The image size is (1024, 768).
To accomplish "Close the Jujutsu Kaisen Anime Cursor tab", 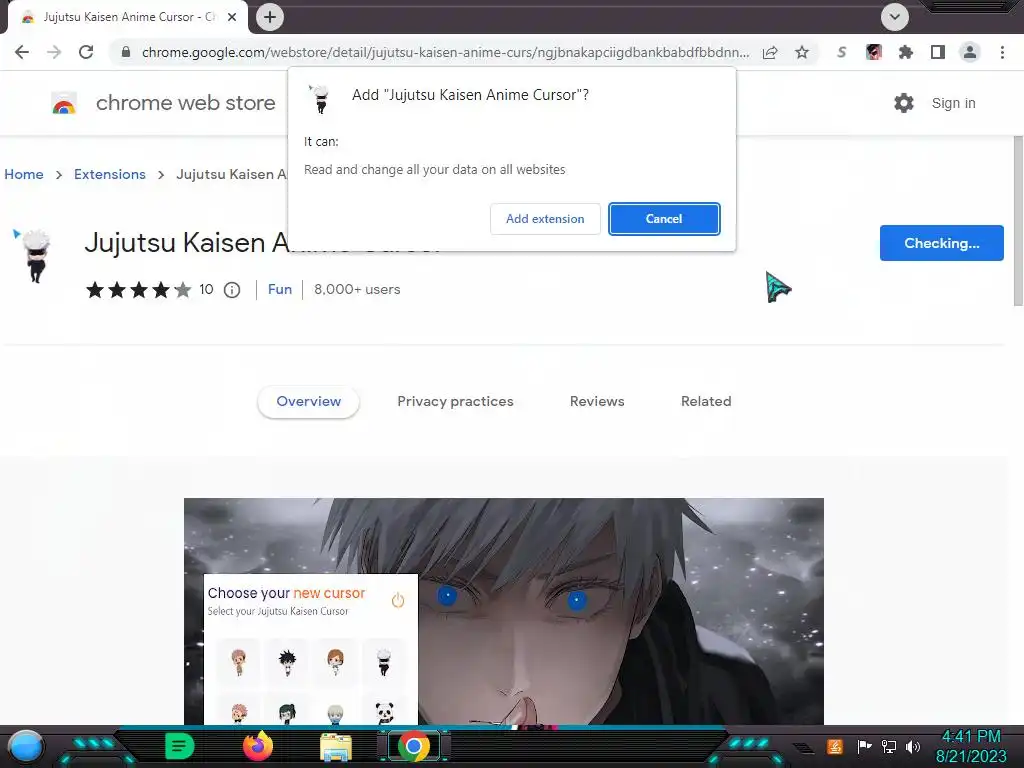I will click(232, 17).
